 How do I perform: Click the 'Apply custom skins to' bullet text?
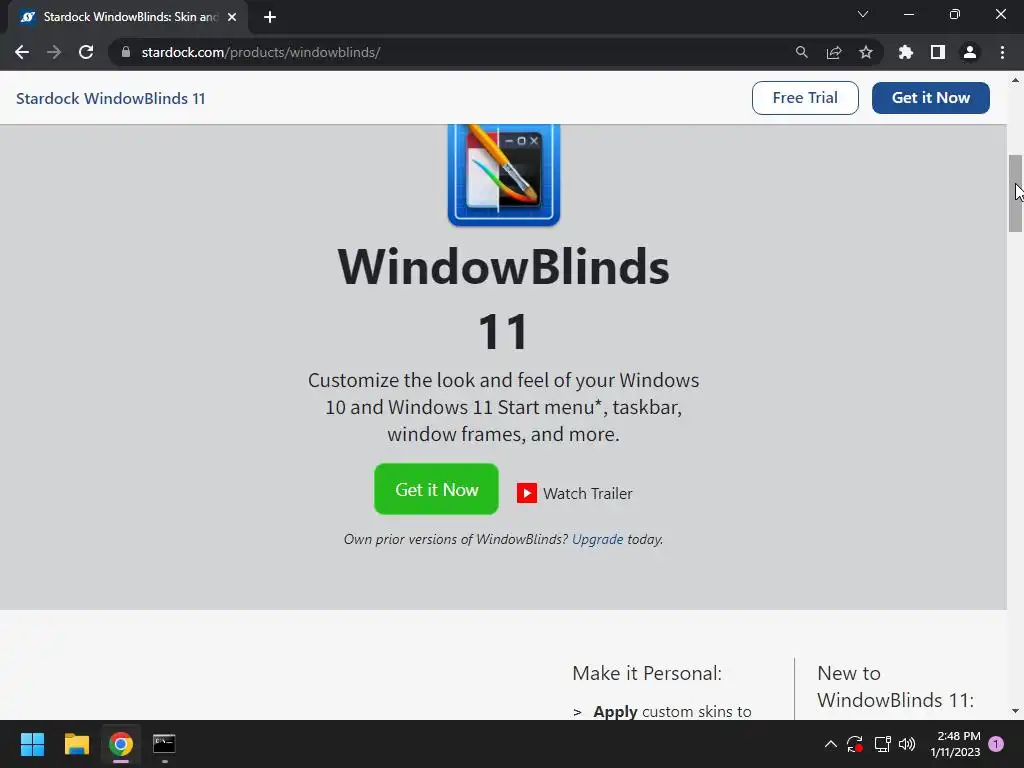pyautogui.click(x=672, y=711)
